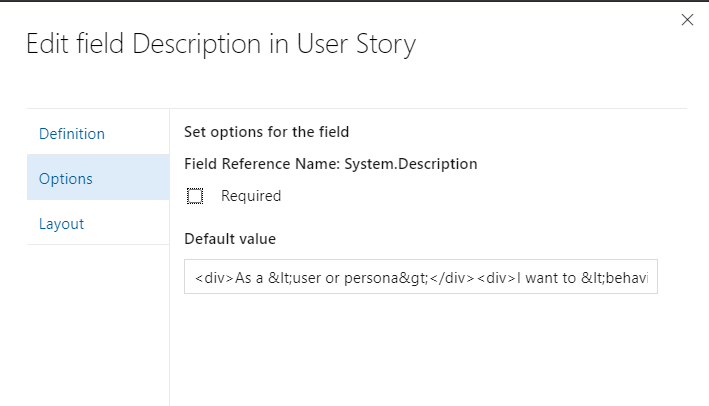
Task: Click the Required checkbox label text
Action: pyautogui.click(x=251, y=196)
